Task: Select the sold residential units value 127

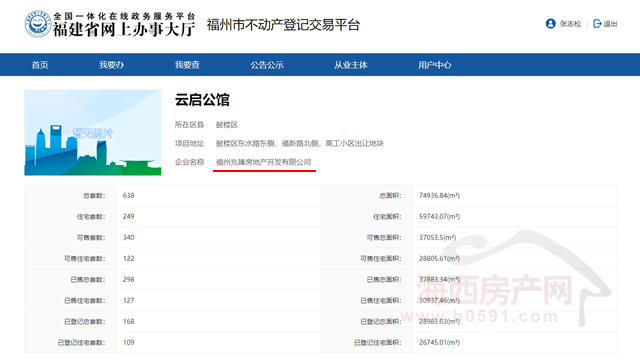Action: [x=129, y=300]
